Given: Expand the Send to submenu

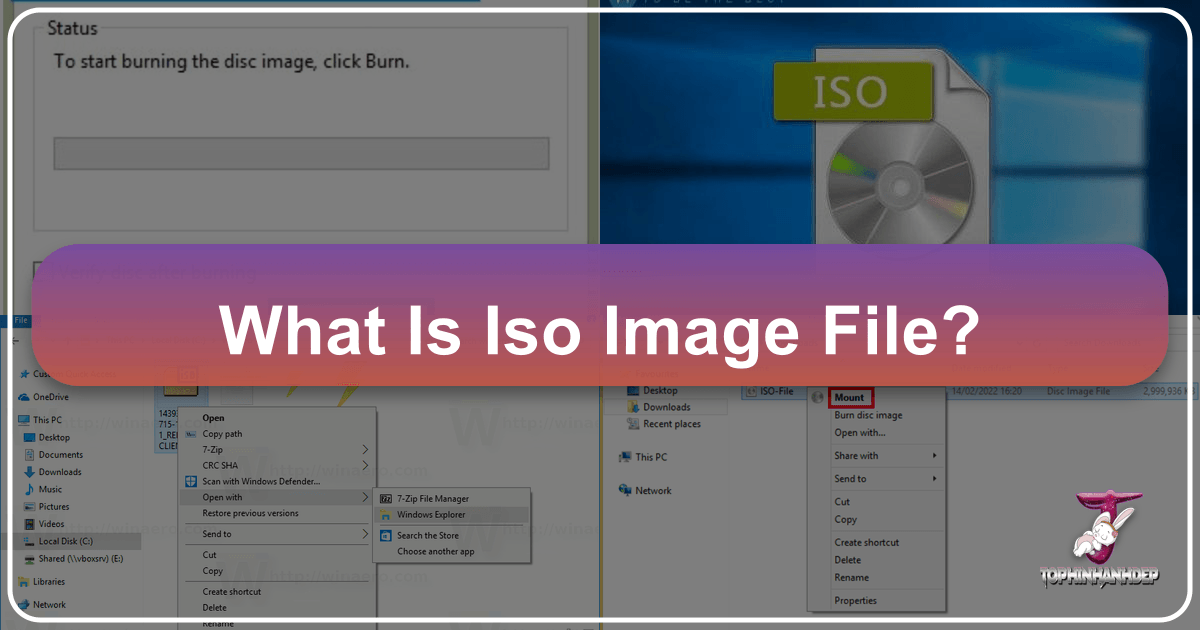Looking at the screenshot, I should (215, 533).
